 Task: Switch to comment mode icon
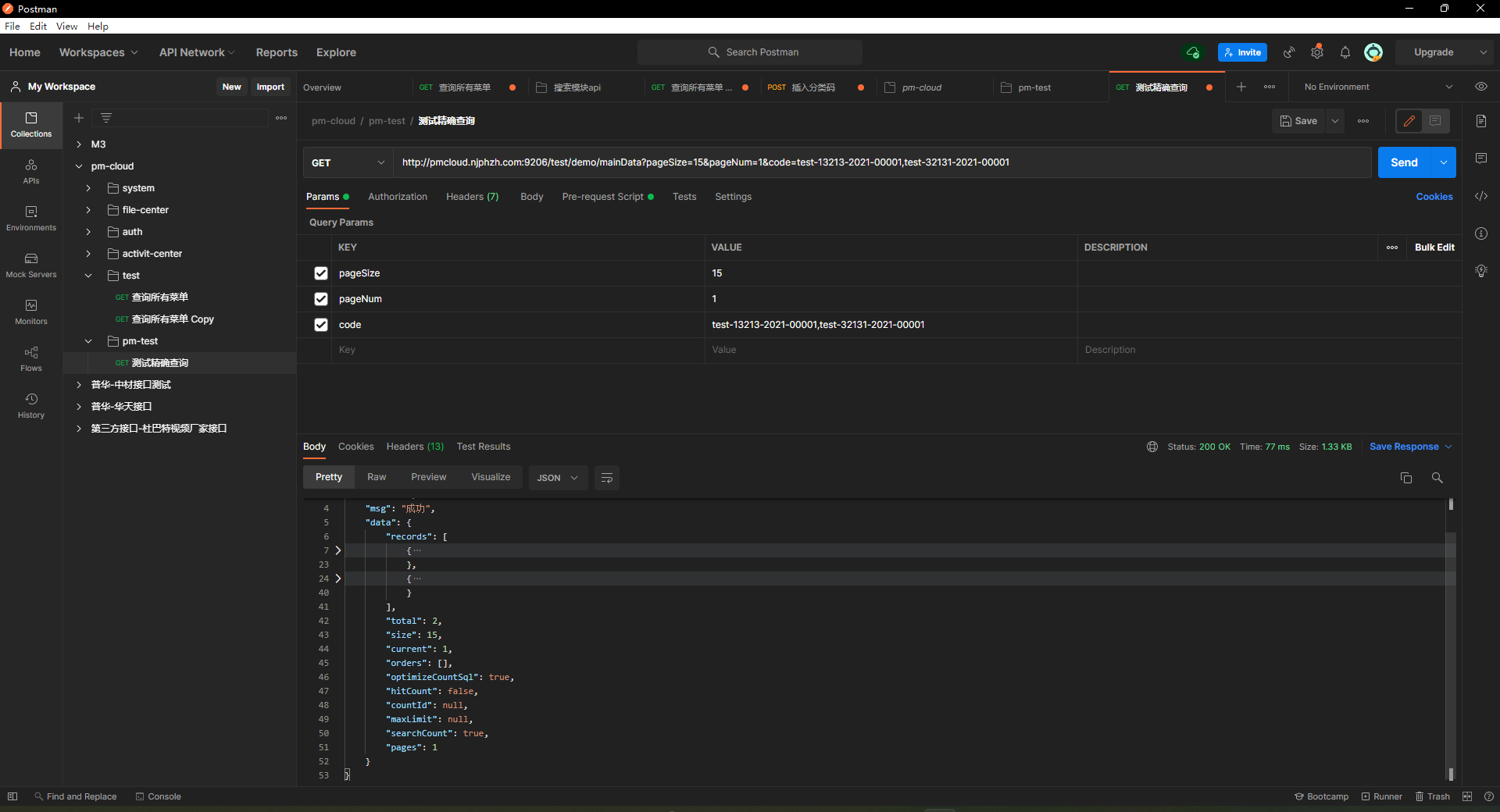(x=1435, y=121)
